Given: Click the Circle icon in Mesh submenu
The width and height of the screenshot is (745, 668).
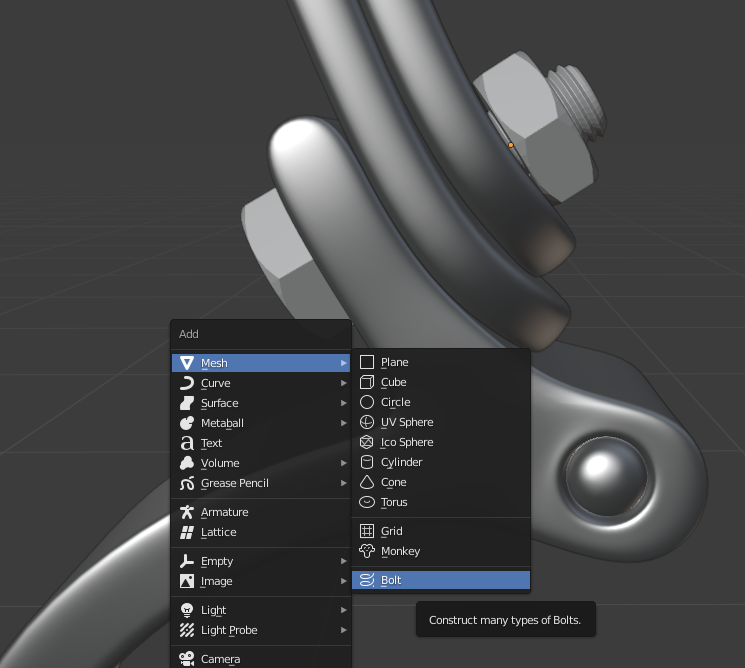Looking at the screenshot, I should click(x=367, y=402).
